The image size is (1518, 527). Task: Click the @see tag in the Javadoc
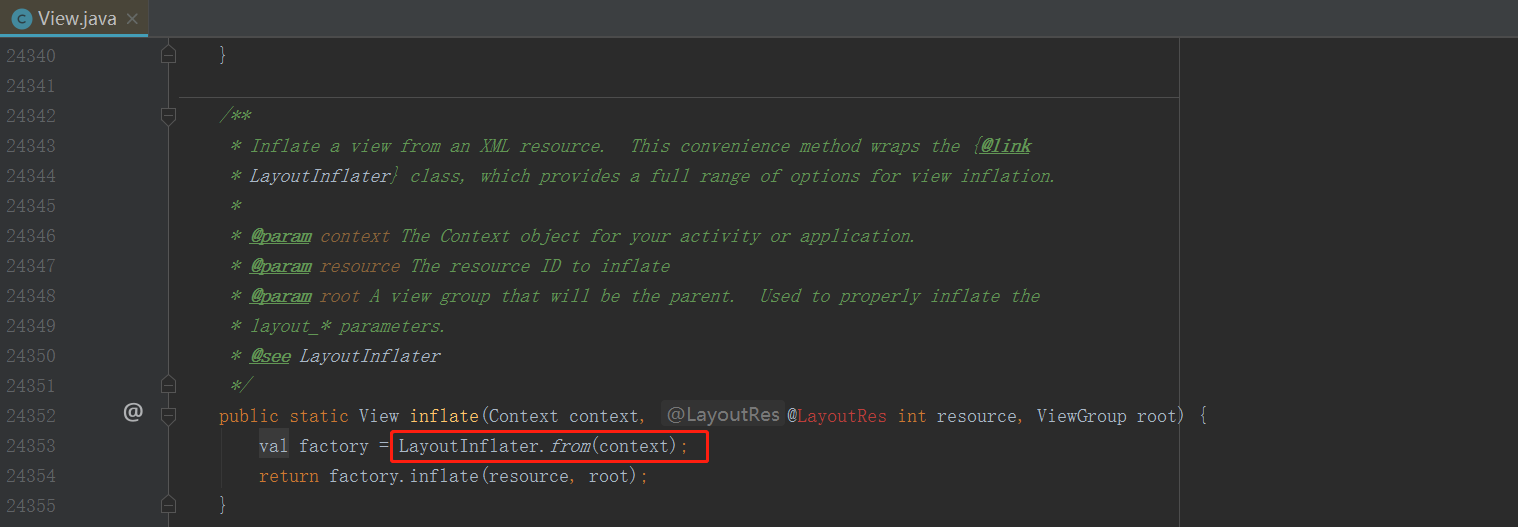270,356
